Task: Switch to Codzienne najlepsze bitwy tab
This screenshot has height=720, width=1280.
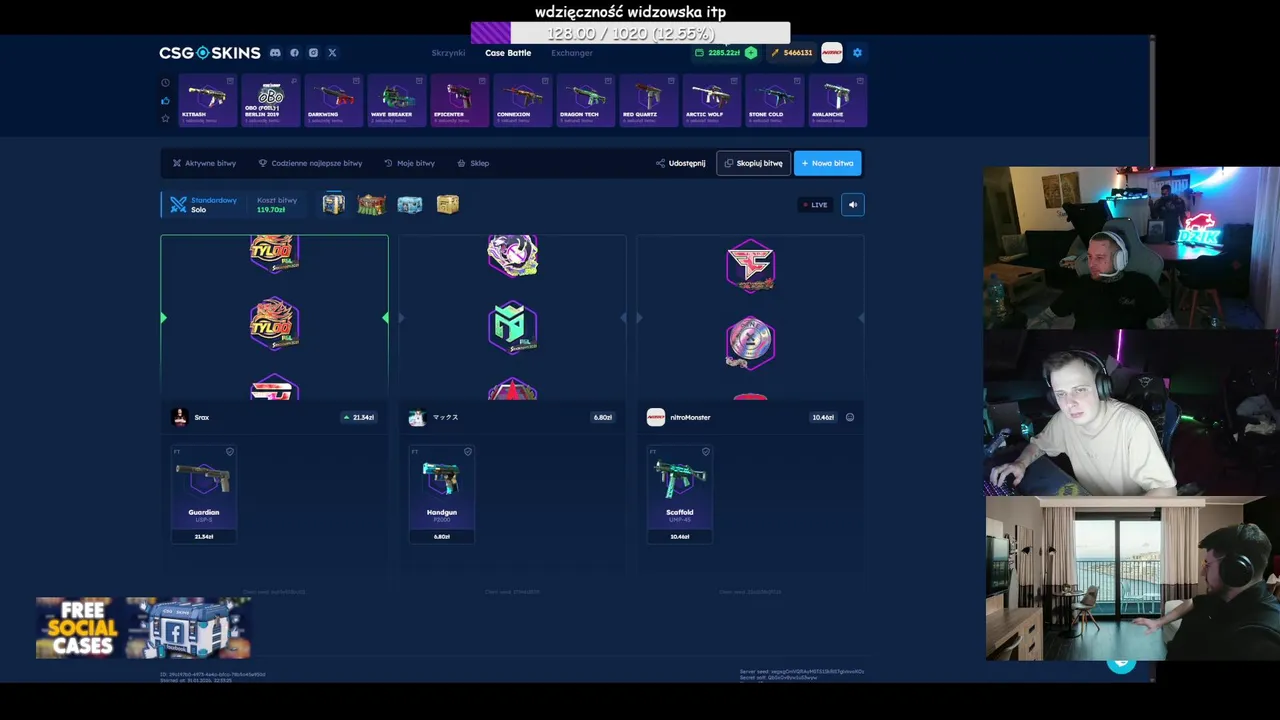Action: (310, 163)
